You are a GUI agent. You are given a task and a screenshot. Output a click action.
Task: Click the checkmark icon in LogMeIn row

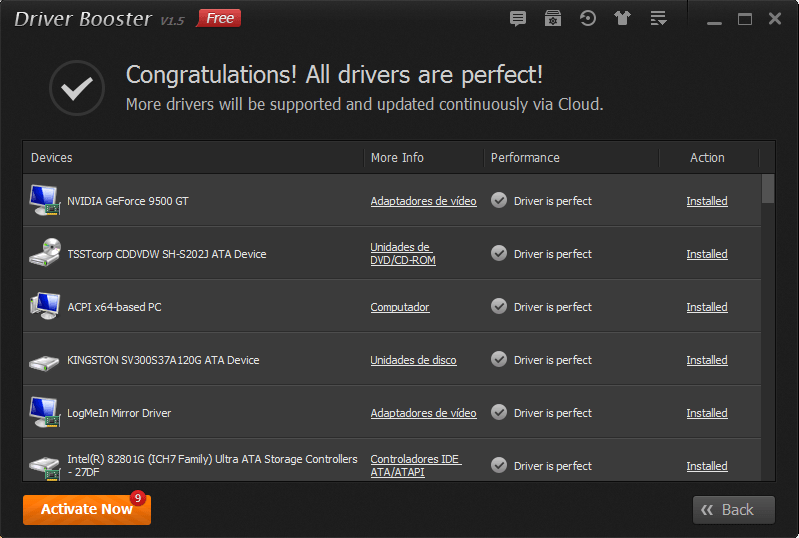click(499, 412)
